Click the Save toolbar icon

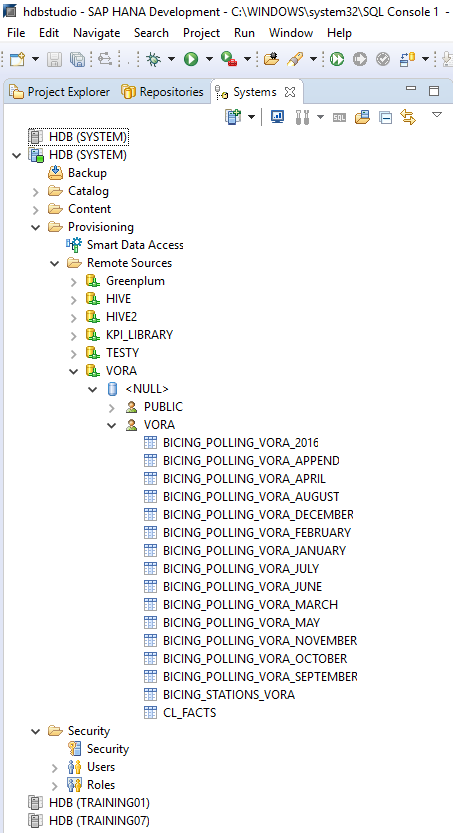click(x=54, y=59)
